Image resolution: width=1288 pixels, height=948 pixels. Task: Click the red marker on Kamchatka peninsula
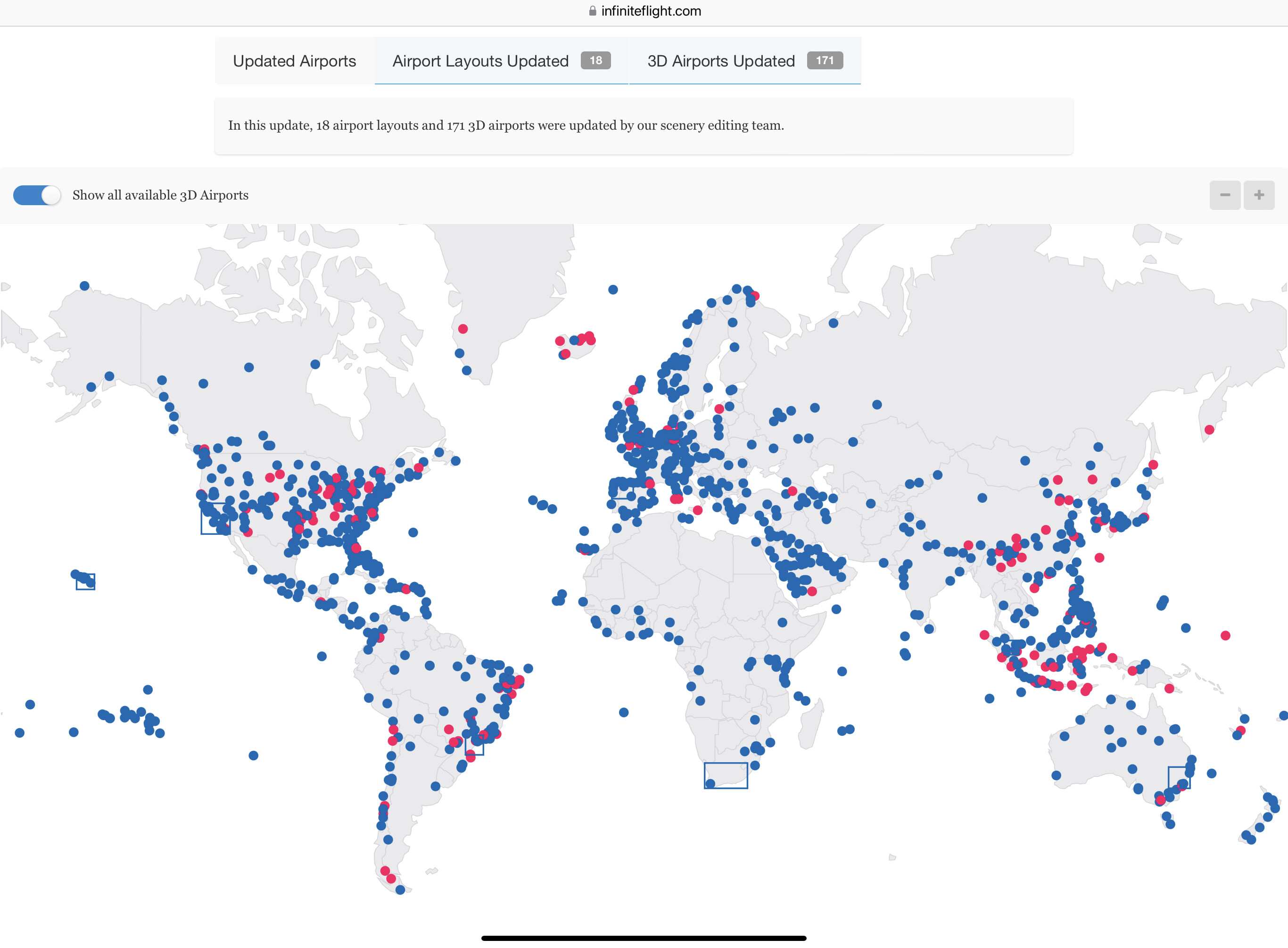1209,430
